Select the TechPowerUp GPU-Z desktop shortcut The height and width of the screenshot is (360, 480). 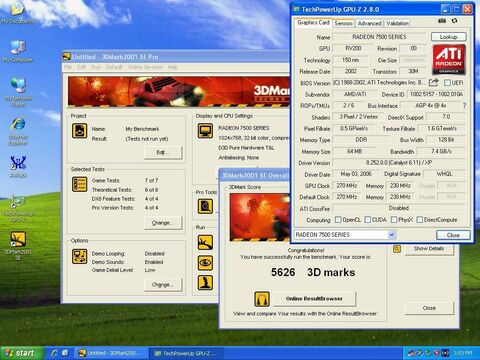[18, 209]
